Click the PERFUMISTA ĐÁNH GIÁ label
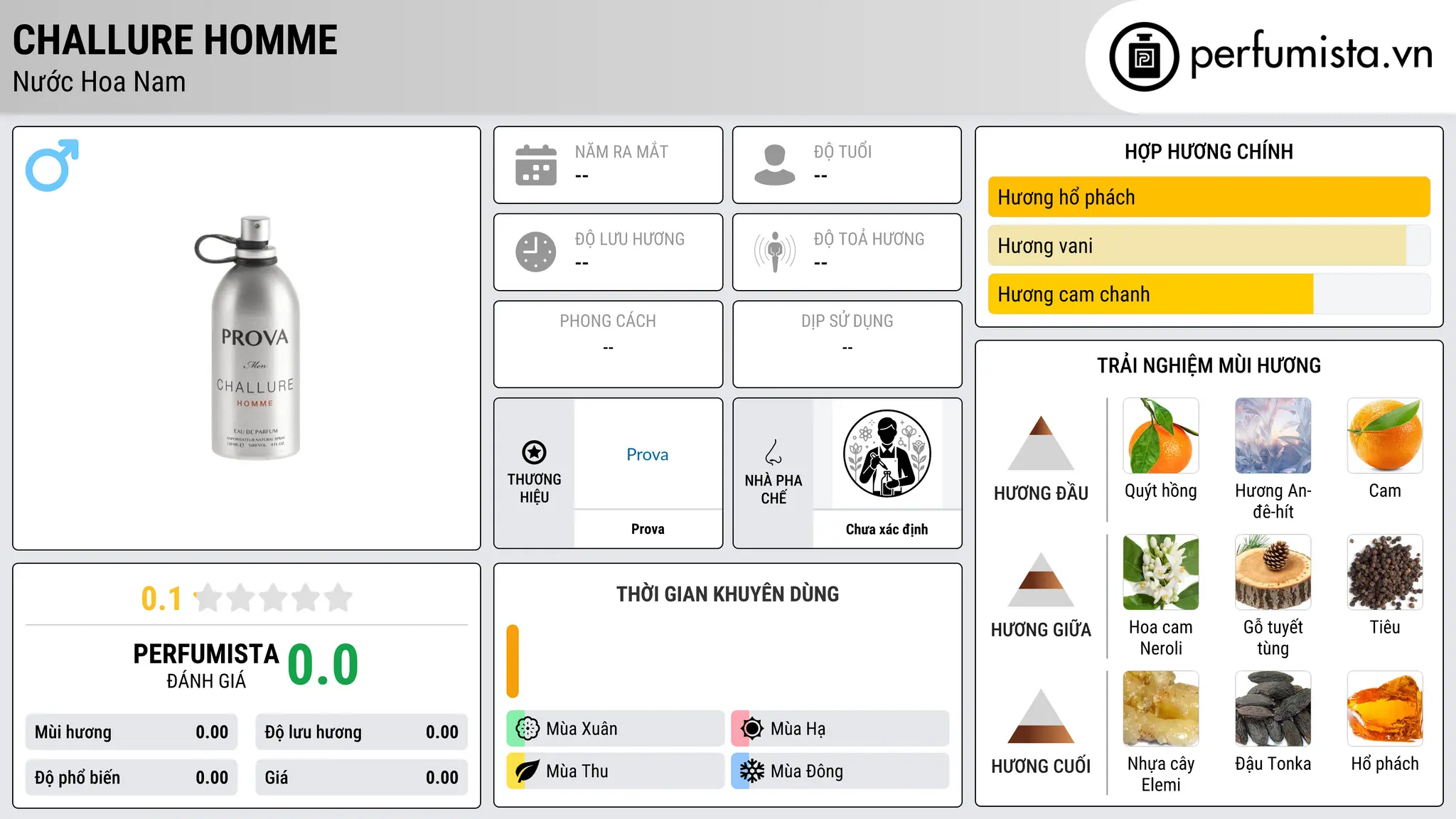Image resolution: width=1456 pixels, height=819 pixels. (206, 665)
